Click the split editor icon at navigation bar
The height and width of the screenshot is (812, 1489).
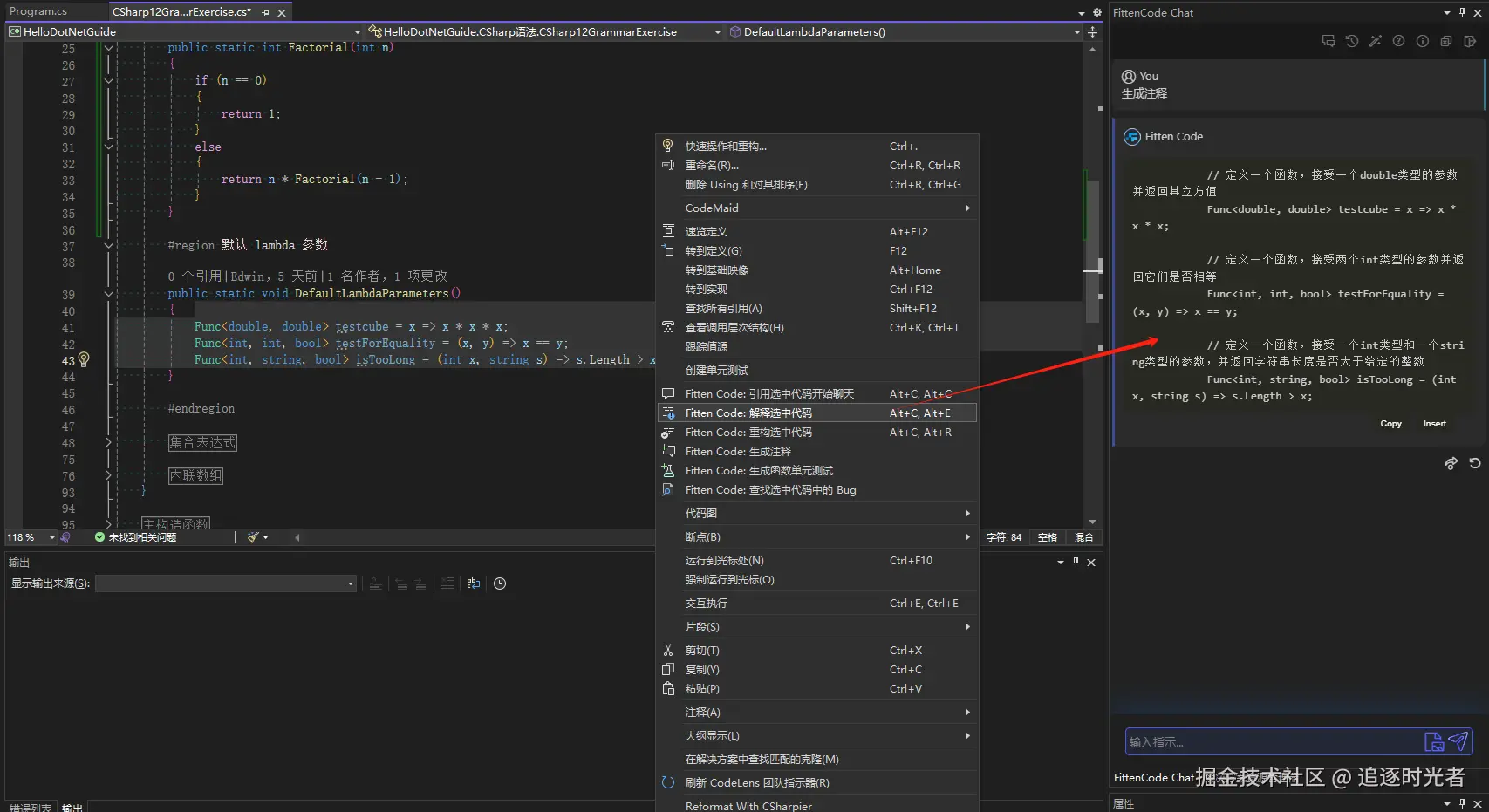1092,31
